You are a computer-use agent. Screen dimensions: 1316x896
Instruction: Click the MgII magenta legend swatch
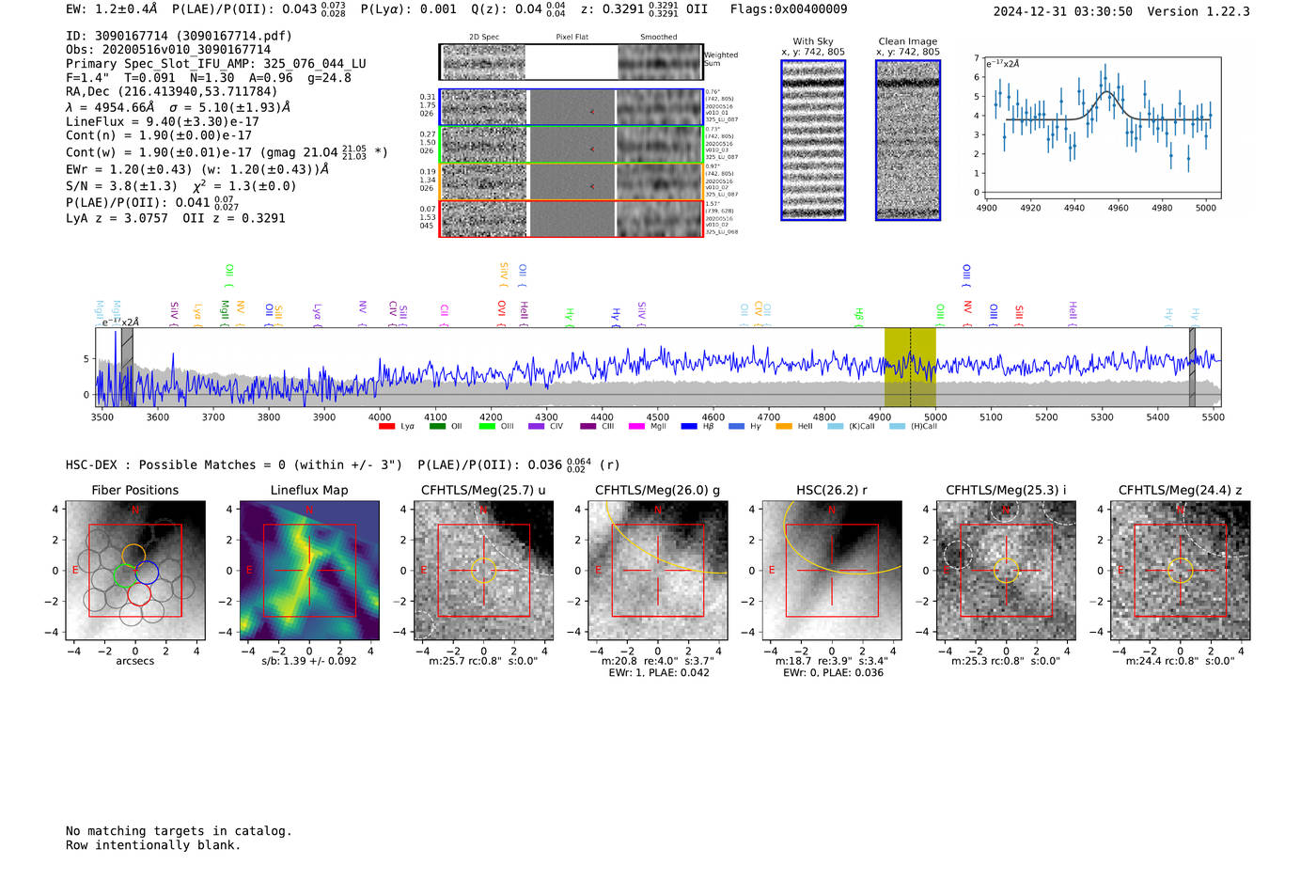[x=637, y=427]
